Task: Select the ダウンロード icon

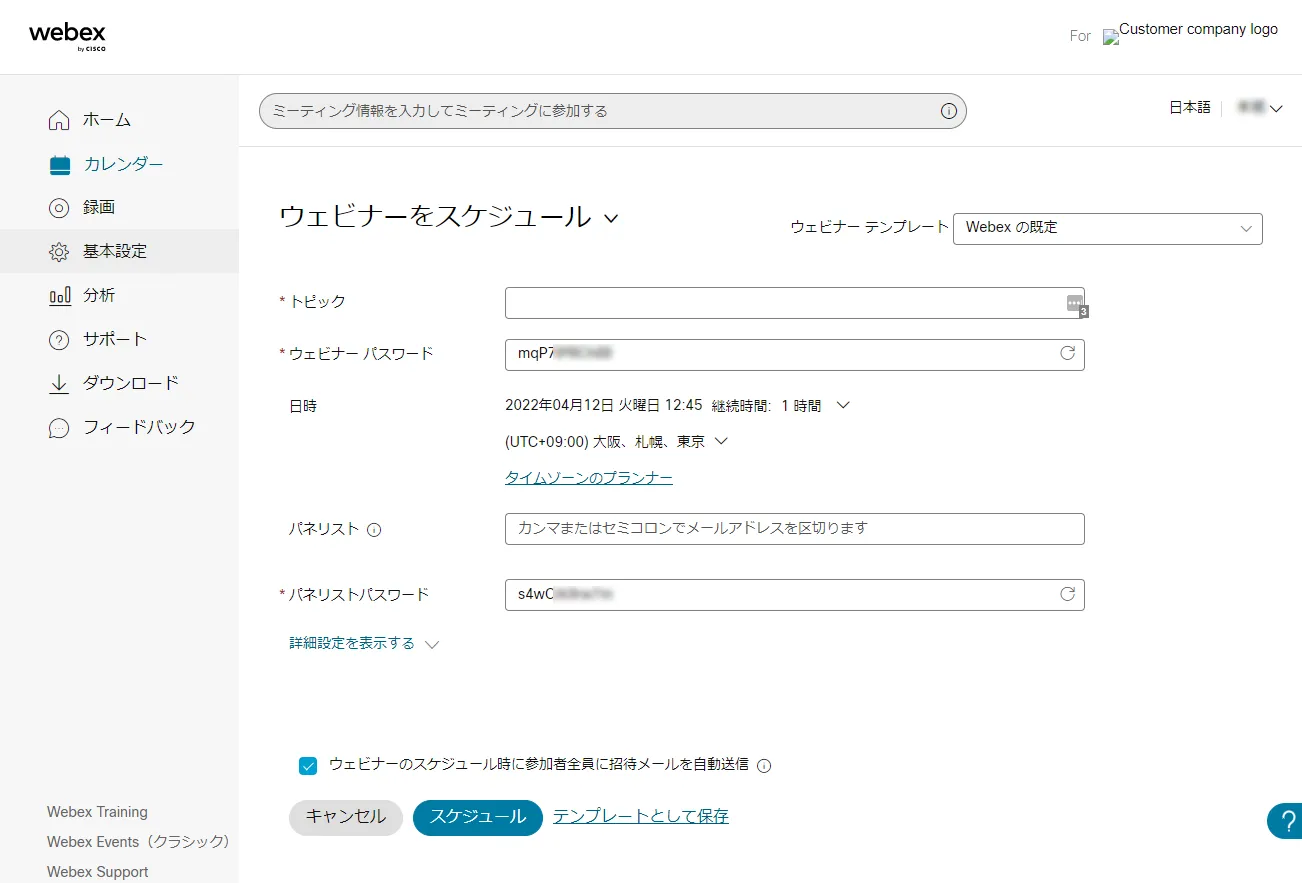Action: pyautogui.click(x=57, y=383)
